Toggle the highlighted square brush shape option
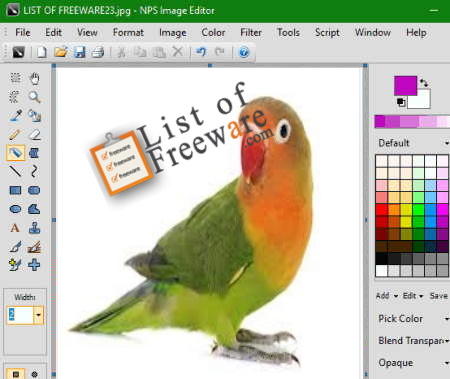Viewport: 450px width, 379px height. click(15, 374)
